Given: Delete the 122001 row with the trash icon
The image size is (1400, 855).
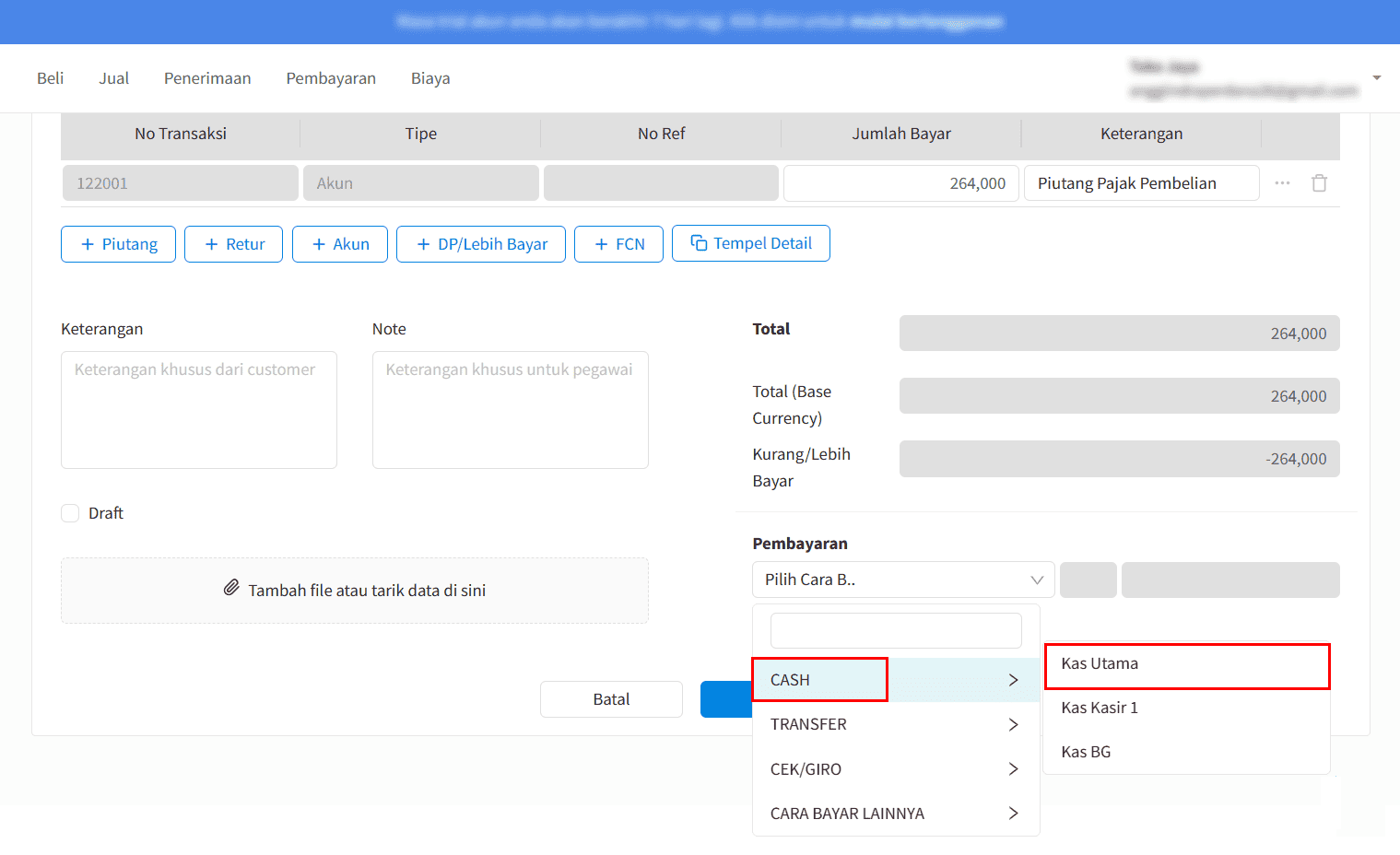Looking at the screenshot, I should 1319,183.
